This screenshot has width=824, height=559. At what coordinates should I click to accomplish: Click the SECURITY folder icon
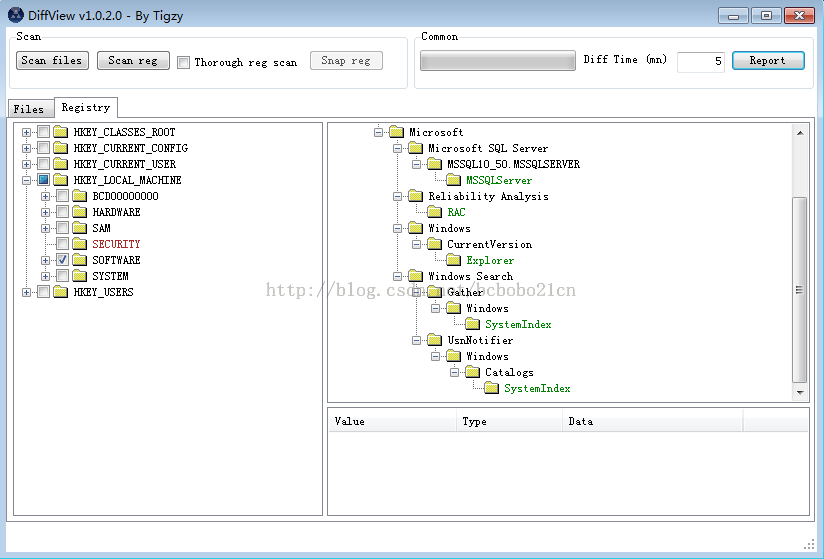[x=79, y=244]
